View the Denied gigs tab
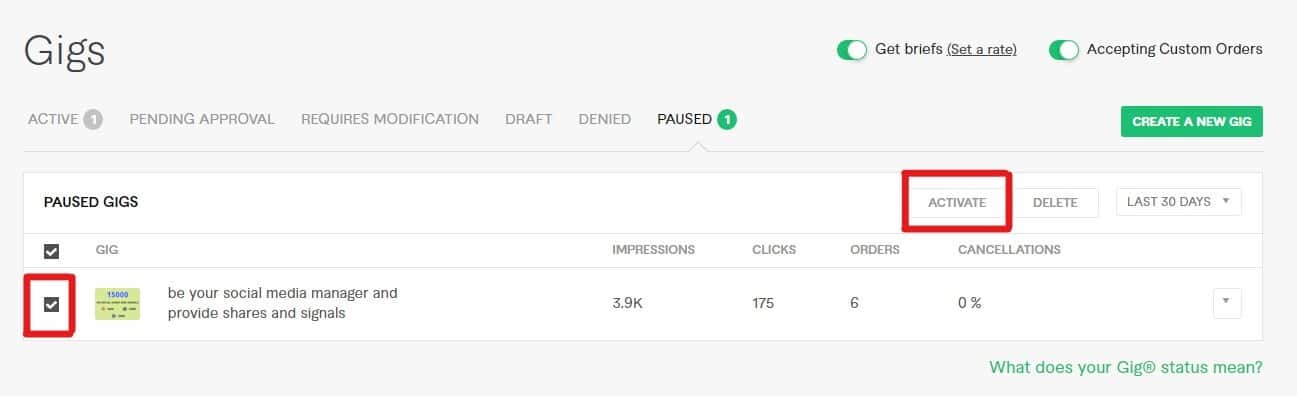The height and width of the screenshot is (396, 1297). coord(604,119)
